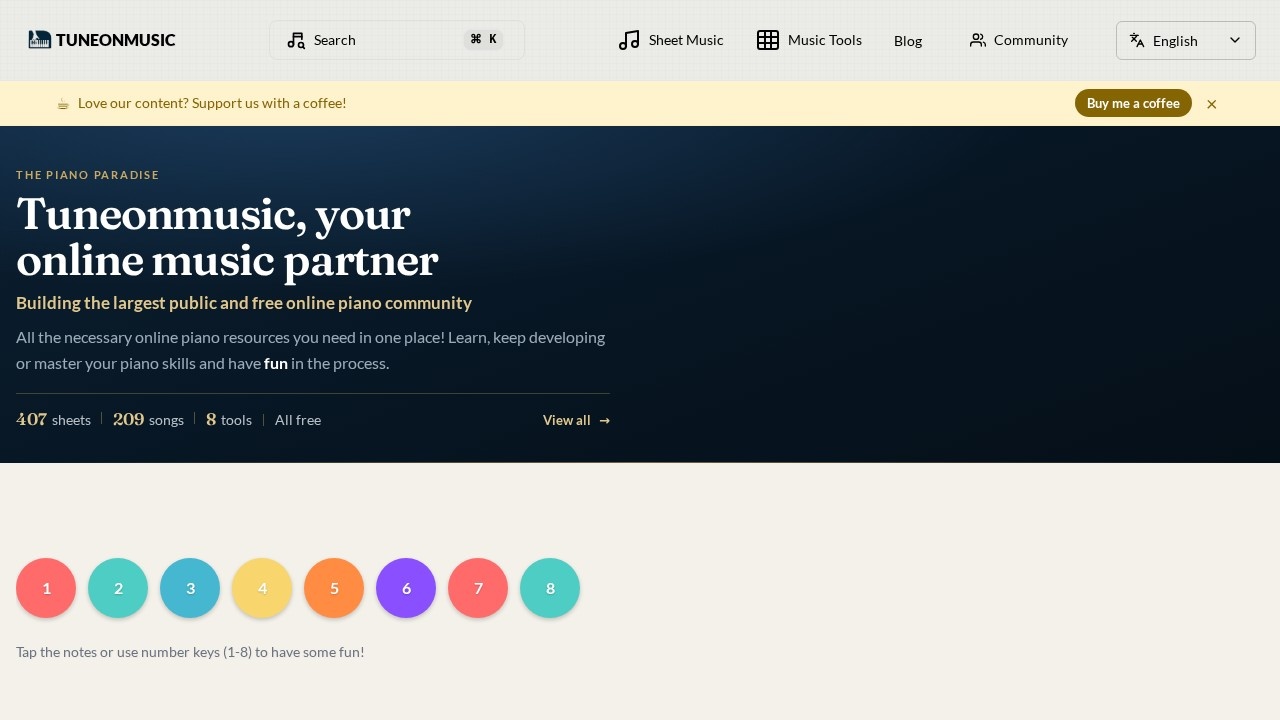1280x720 pixels.
Task: Play the teal note 8 circle
Action: (x=550, y=588)
